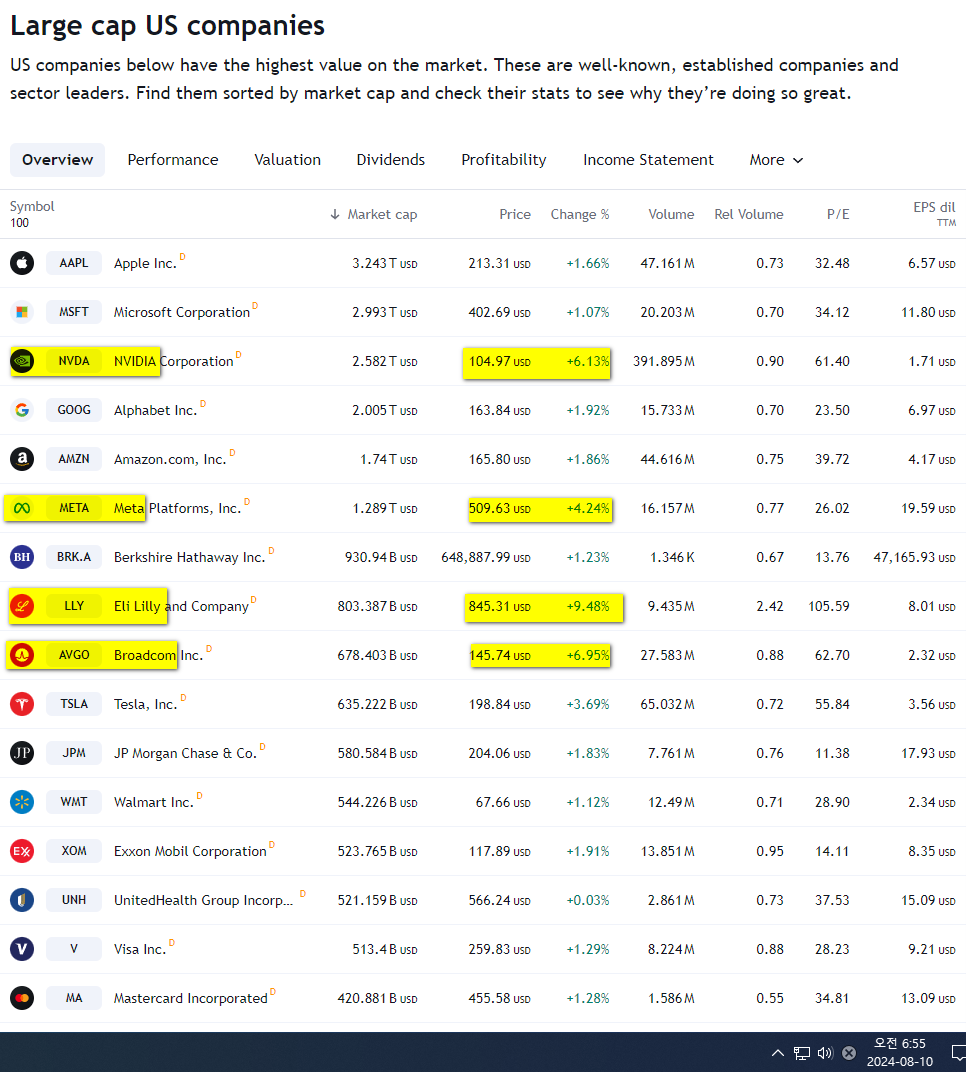This screenshot has width=966, height=1072.
Task: Click the Apple company logo icon
Action: point(22,263)
